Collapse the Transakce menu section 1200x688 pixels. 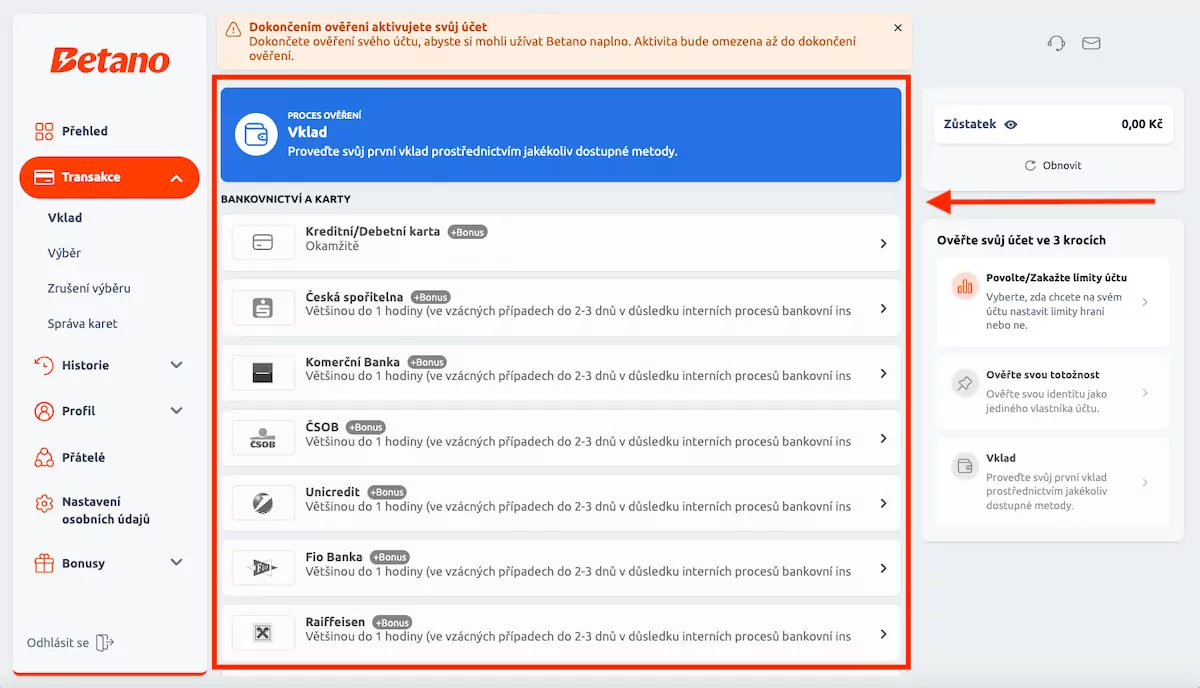pyautogui.click(x=176, y=178)
